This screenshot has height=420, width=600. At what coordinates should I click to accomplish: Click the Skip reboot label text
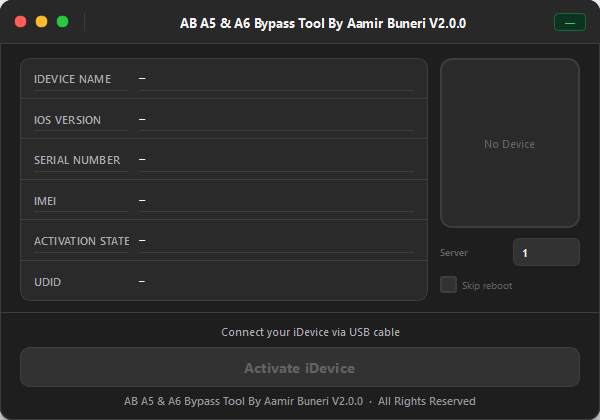(487, 286)
